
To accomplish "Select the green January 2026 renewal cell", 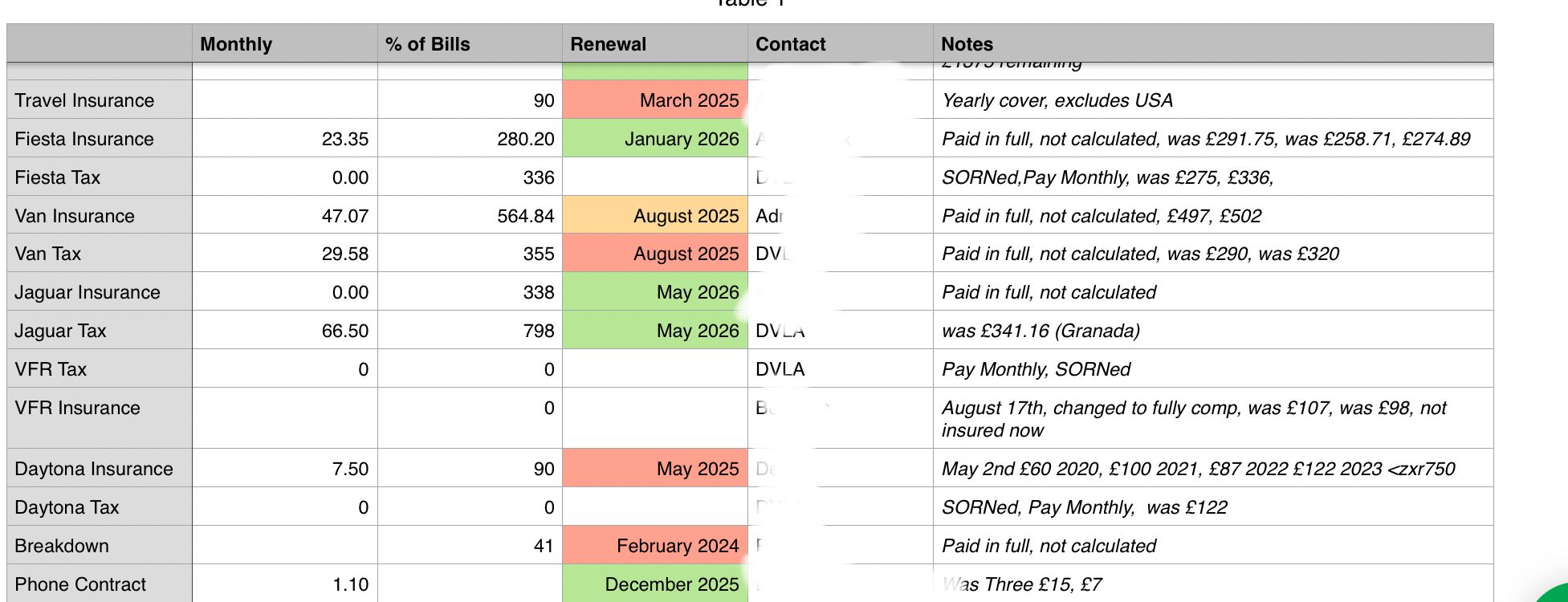I will tap(655, 139).
